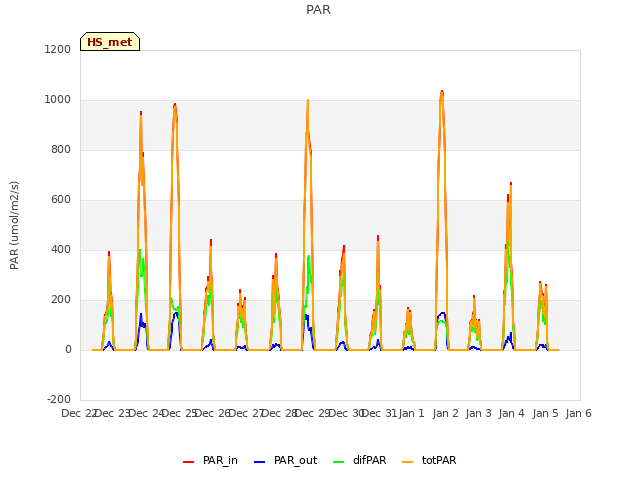Click the Jan 3 x-axis label
This screenshot has width=640, height=480.
479,413
